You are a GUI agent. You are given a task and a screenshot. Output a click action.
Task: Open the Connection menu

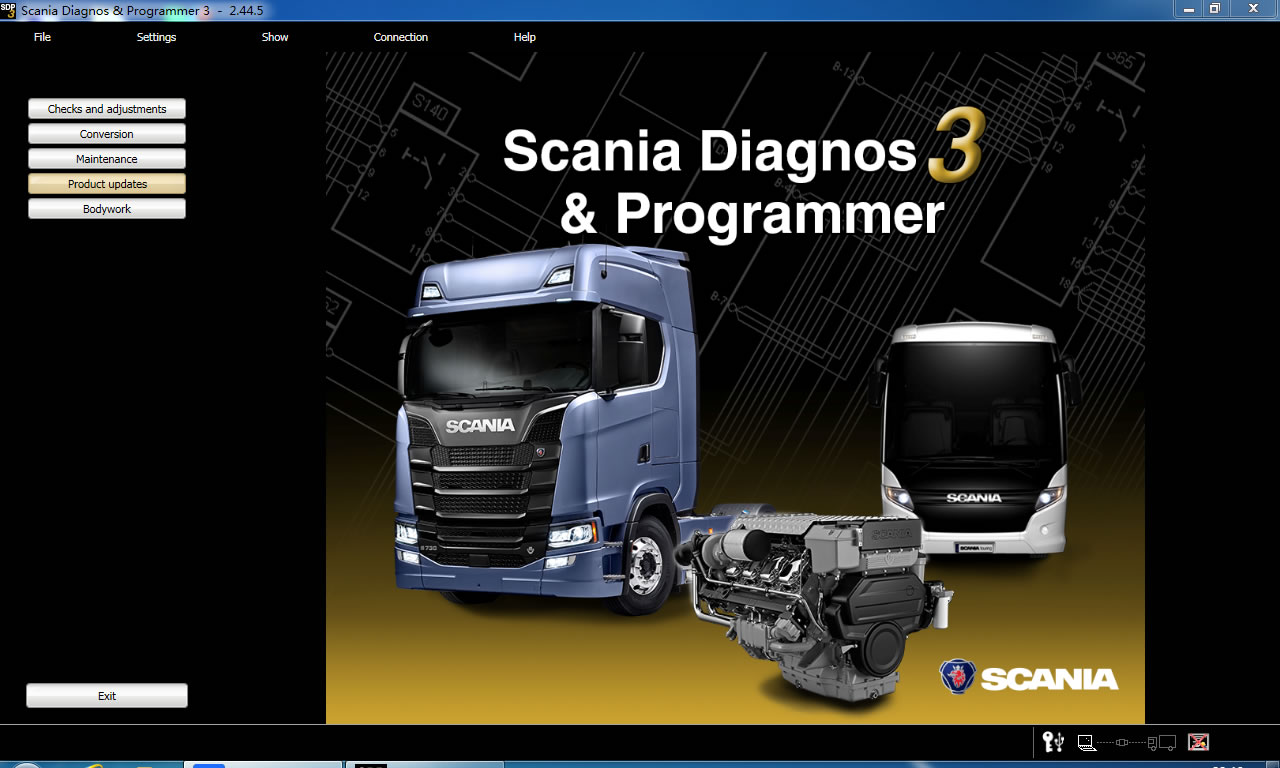pos(400,37)
